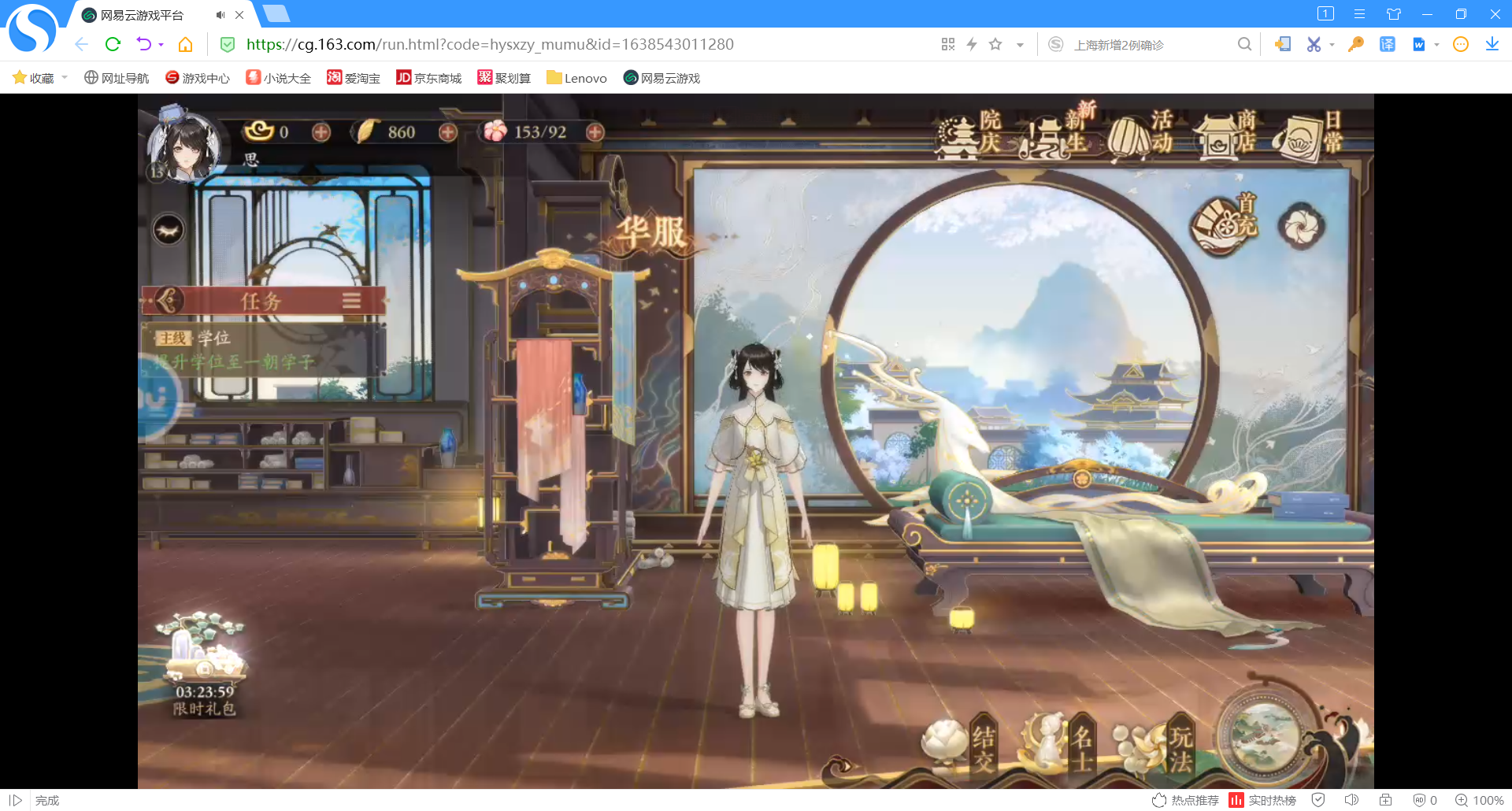Toggle UI visibility with the closed-eye icon
Viewport: 1512px width, 811px height.
point(169,230)
